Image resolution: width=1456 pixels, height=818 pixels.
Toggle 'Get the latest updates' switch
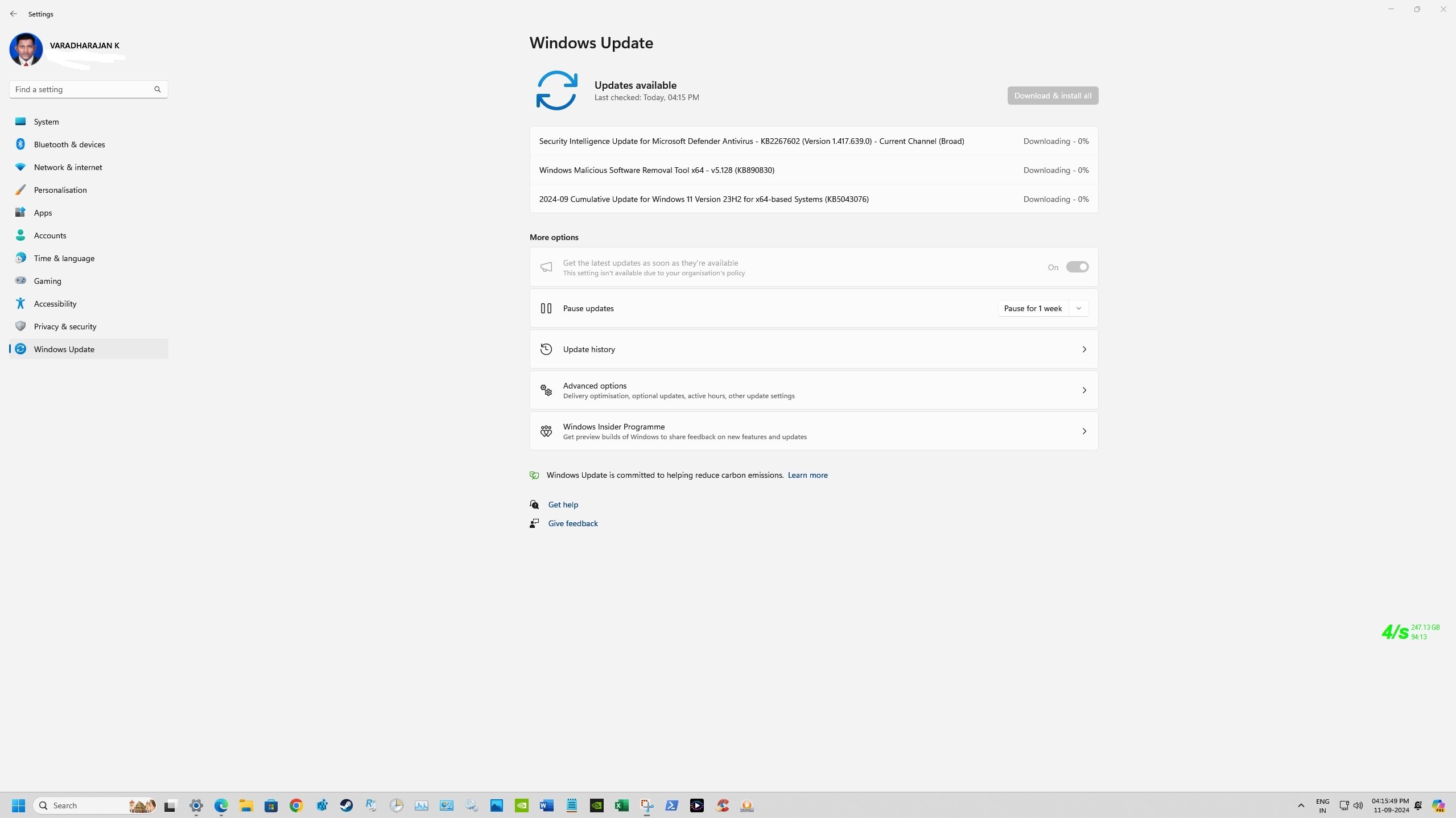(x=1076, y=267)
